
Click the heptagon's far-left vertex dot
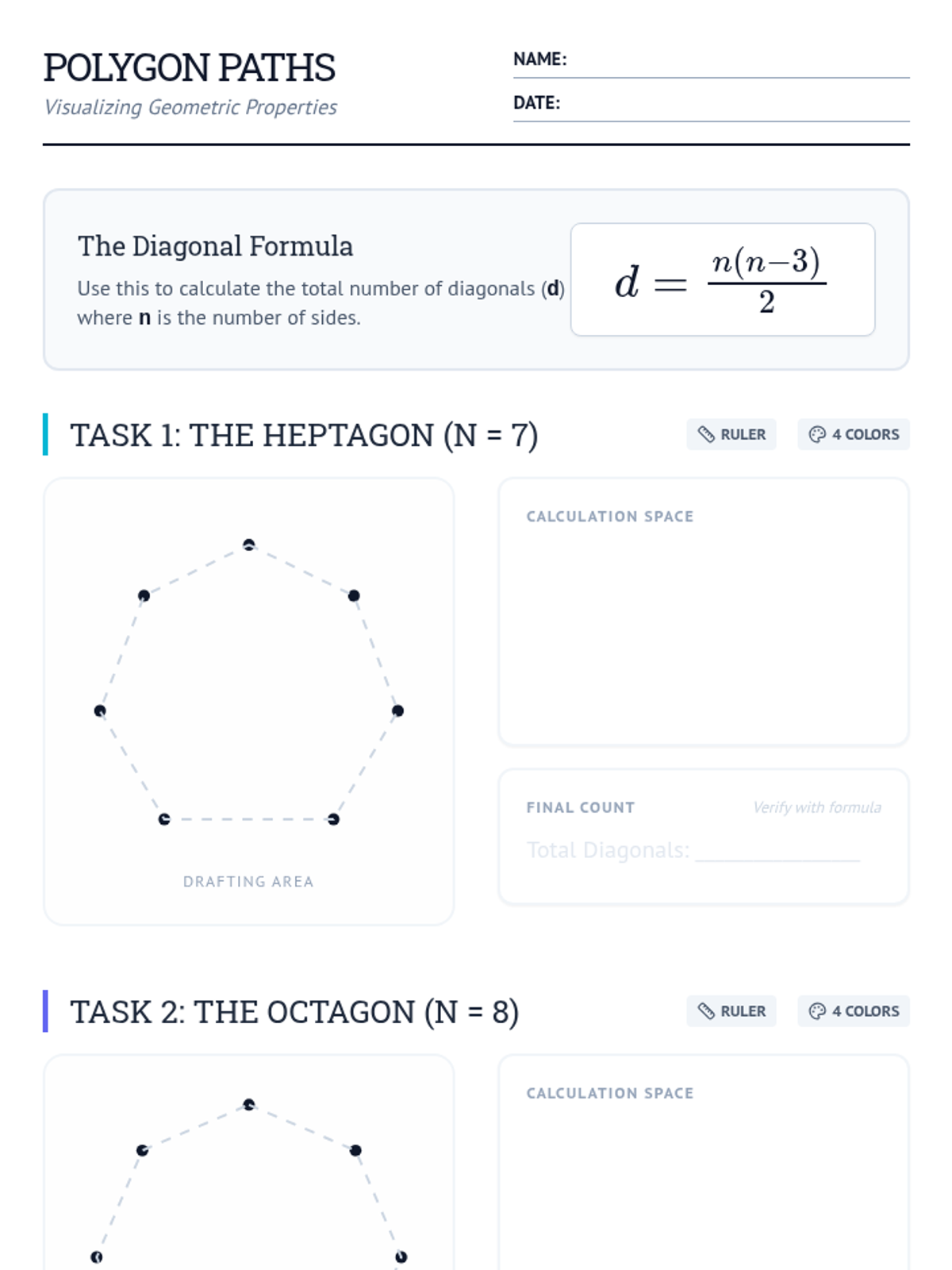point(100,710)
